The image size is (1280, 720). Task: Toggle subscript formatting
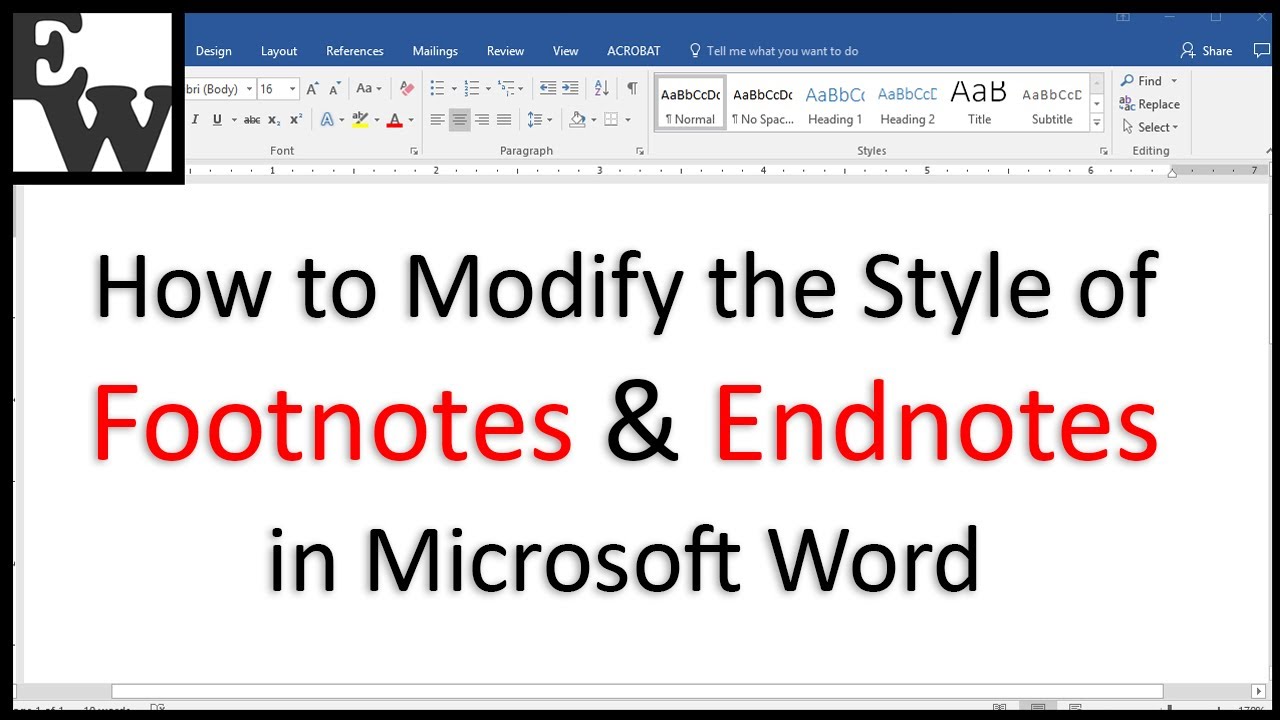[274, 120]
